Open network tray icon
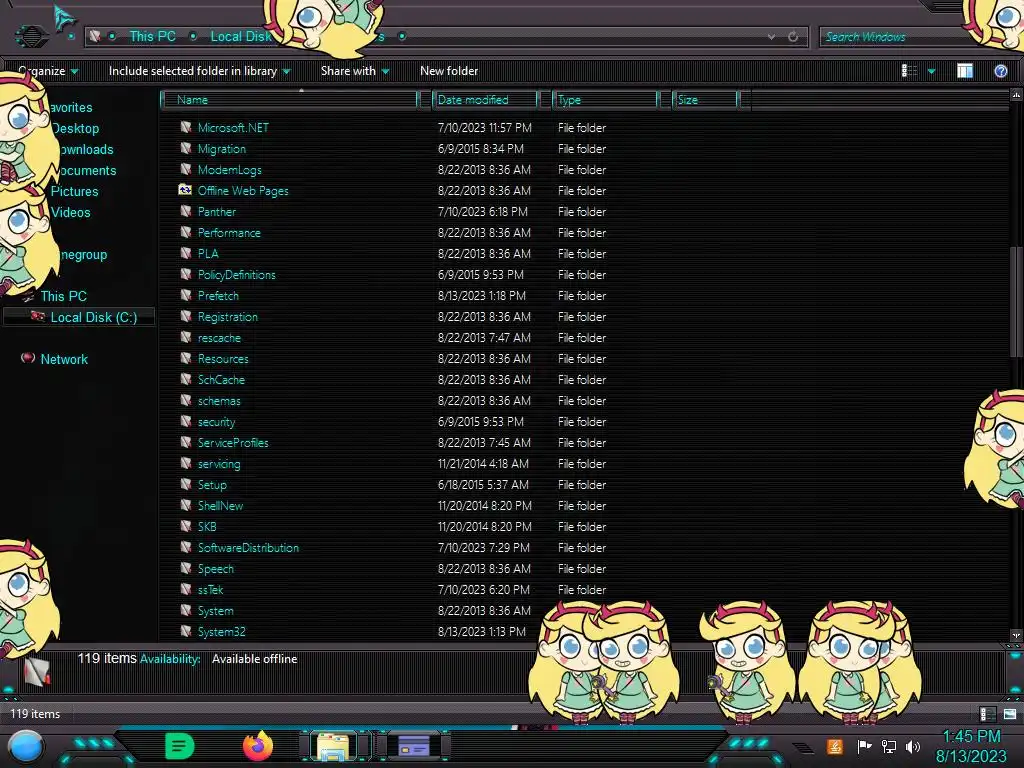This screenshot has height=768, width=1024. (889, 746)
